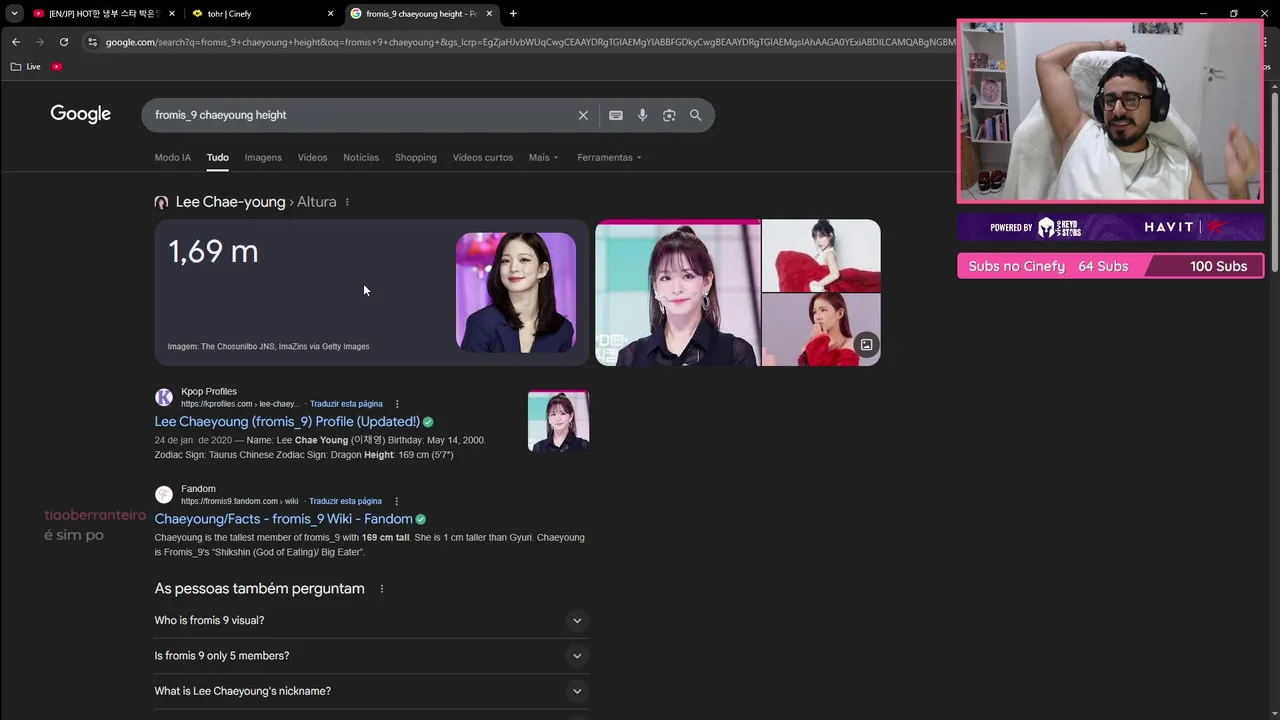
Task: Open the portrait photo in height card
Action: point(516,292)
